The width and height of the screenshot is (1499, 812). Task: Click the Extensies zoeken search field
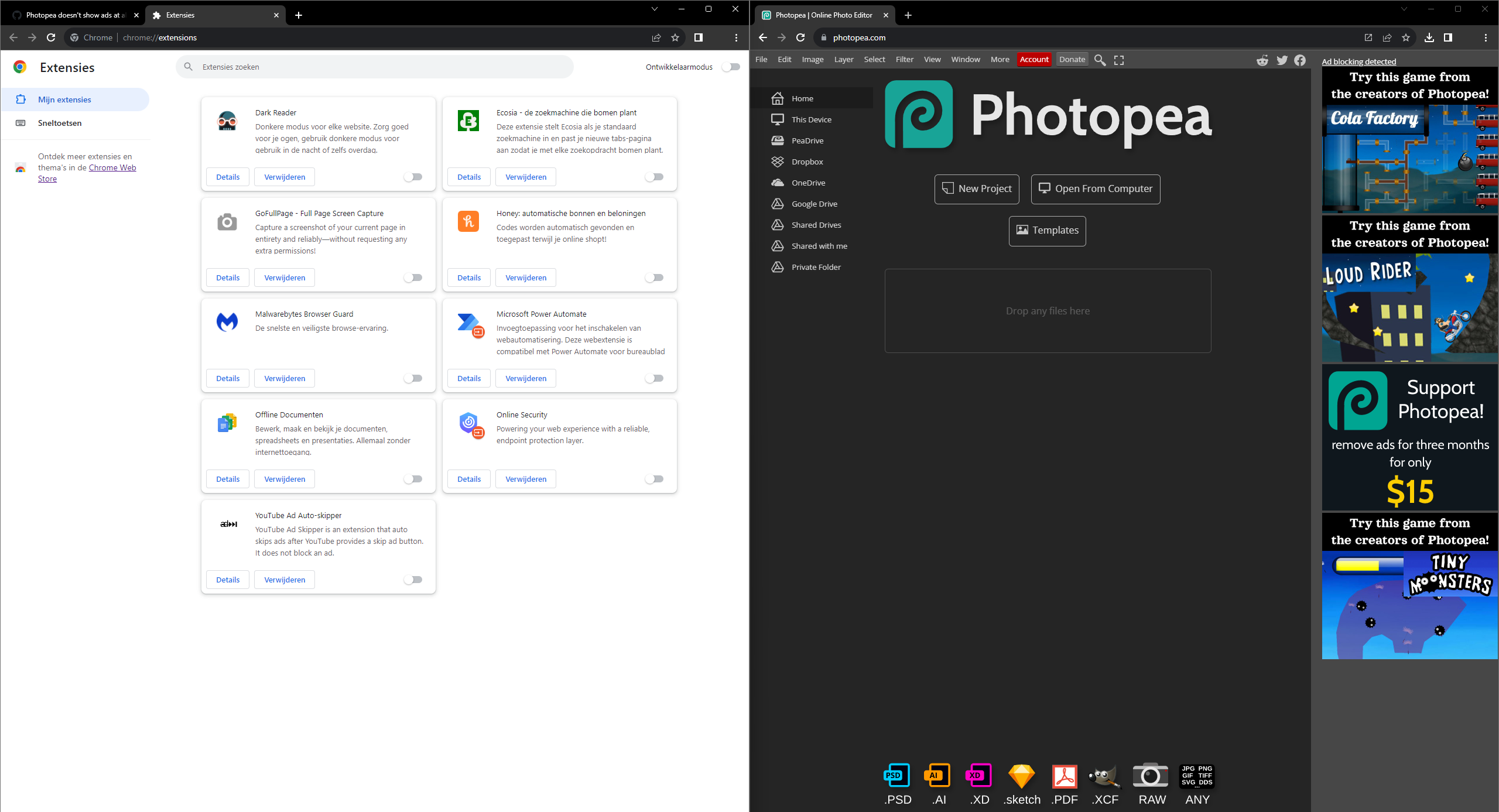coord(375,66)
